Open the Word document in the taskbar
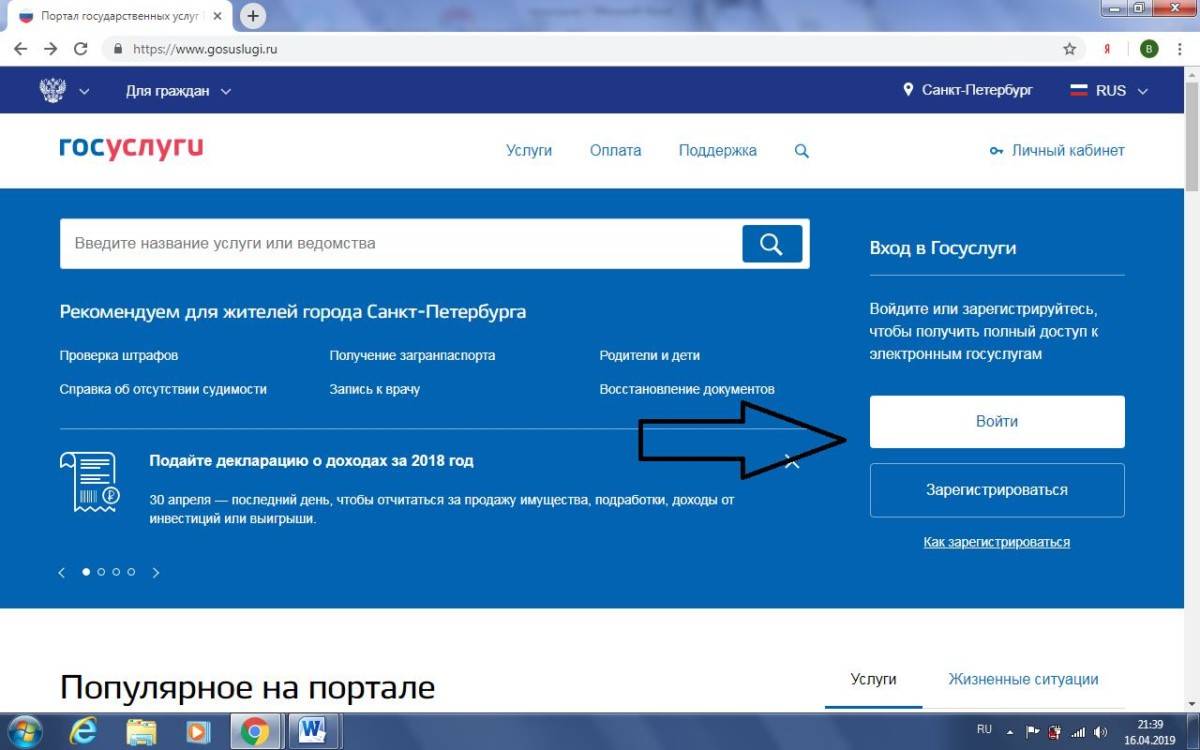The image size is (1200, 750). tap(313, 731)
